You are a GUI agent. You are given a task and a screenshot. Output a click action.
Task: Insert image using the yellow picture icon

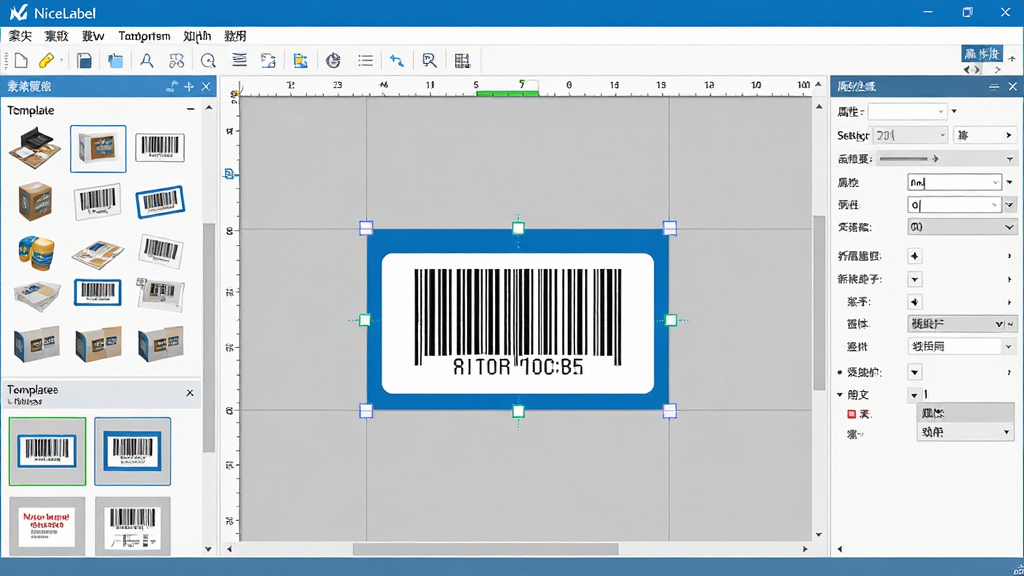click(x=300, y=61)
